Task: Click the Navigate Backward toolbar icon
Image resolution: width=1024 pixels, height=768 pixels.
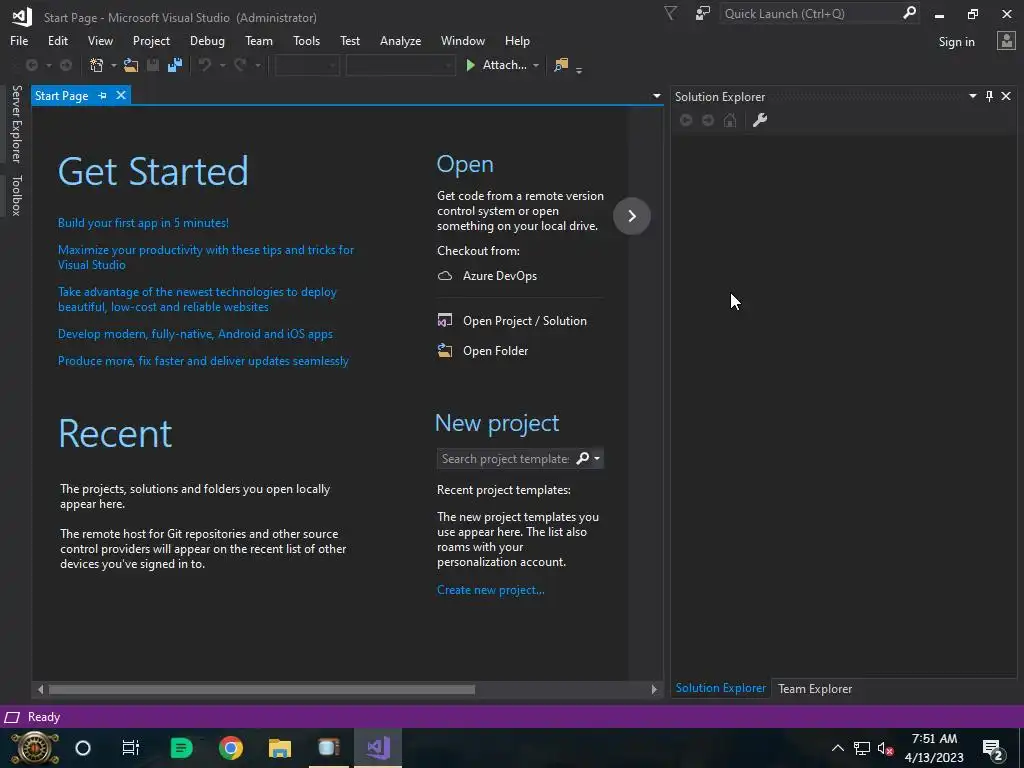Action: coord(31,65)
